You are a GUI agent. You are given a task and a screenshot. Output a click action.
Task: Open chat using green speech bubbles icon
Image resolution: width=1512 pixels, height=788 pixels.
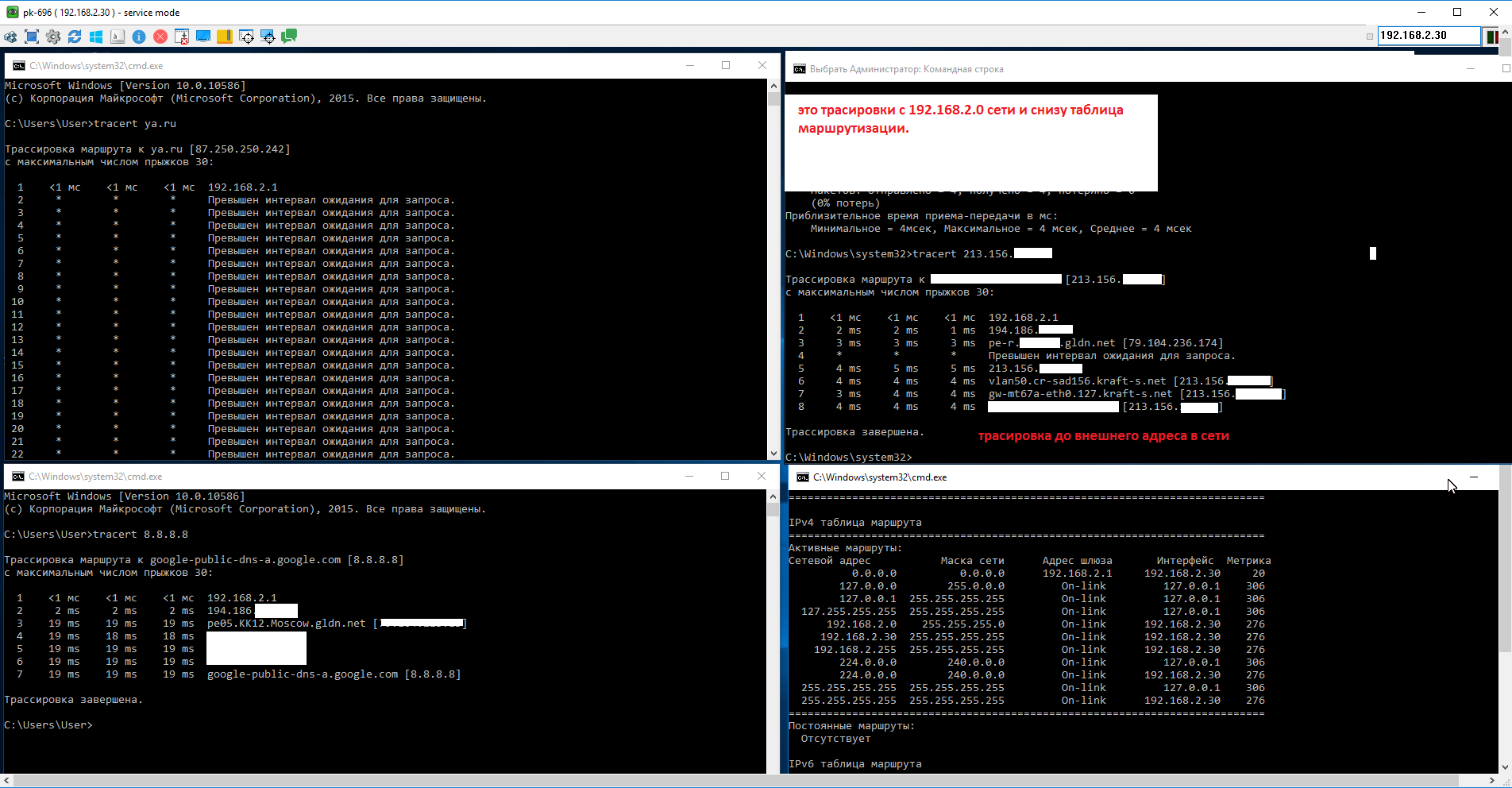click(289, 37)
